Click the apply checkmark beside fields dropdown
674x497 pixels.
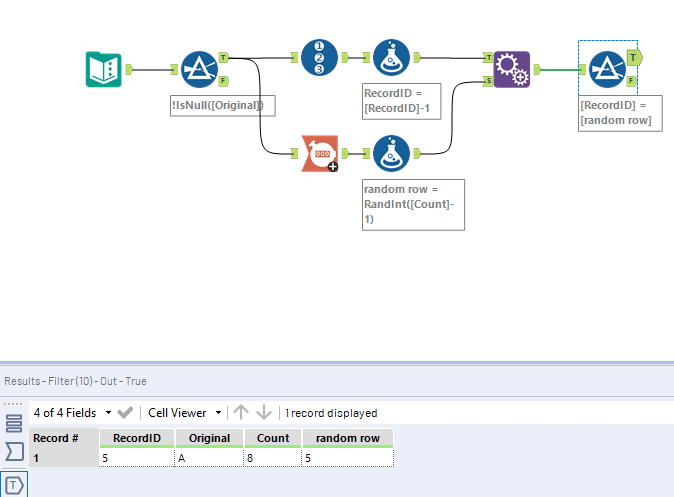click(x=125, y=413)
